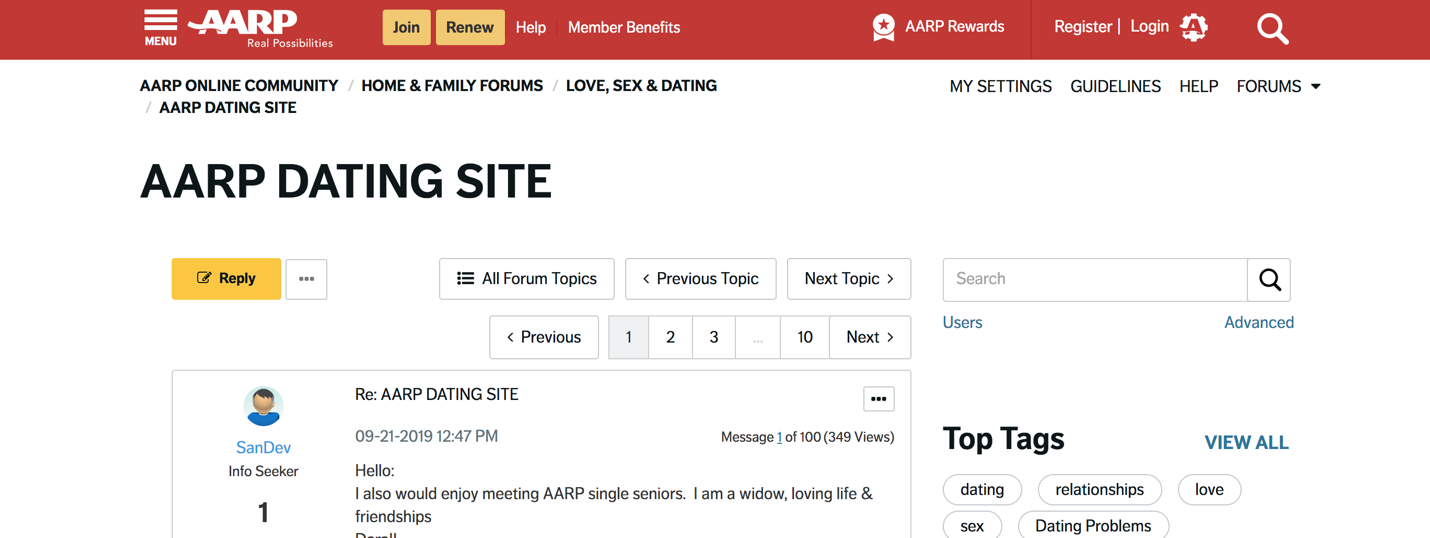The width and height of the screenshot is (1430, 538).
Task: Click the forum search magnifier button
Action: point(1269,280)
